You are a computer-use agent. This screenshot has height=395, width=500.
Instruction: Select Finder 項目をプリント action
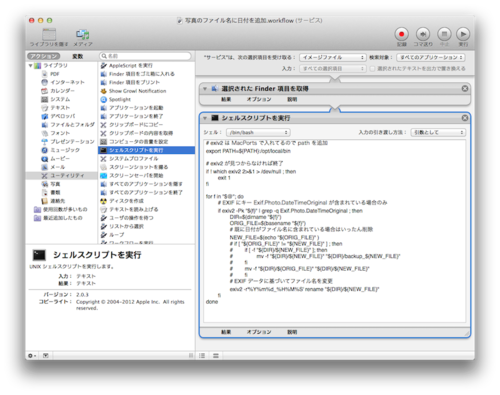(135, 82)
